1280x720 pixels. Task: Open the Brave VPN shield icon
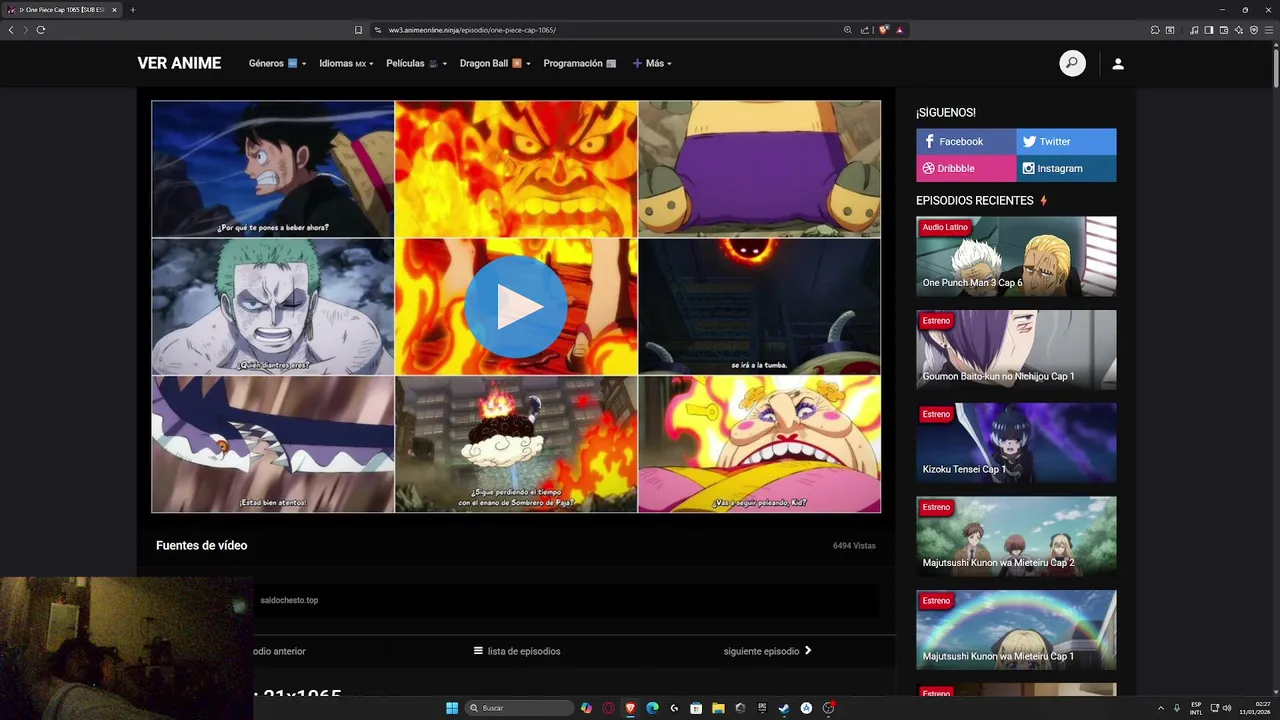point(1254,30)
